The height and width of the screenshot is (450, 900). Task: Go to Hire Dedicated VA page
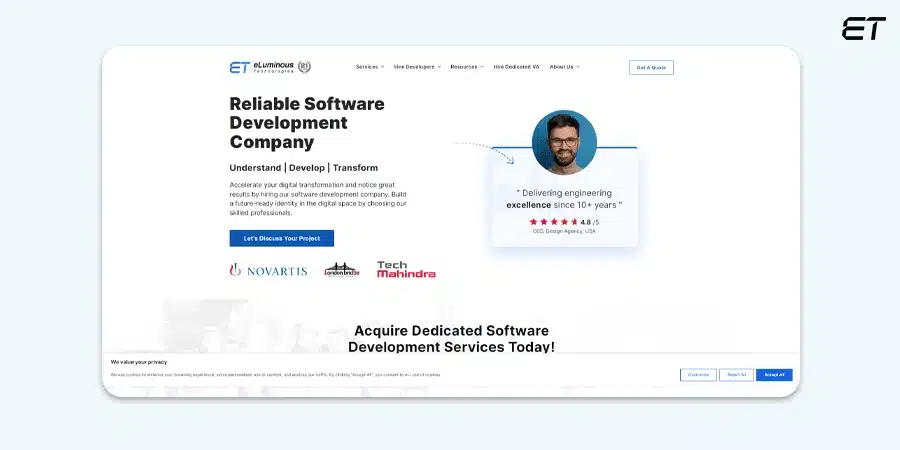point(516,67)
